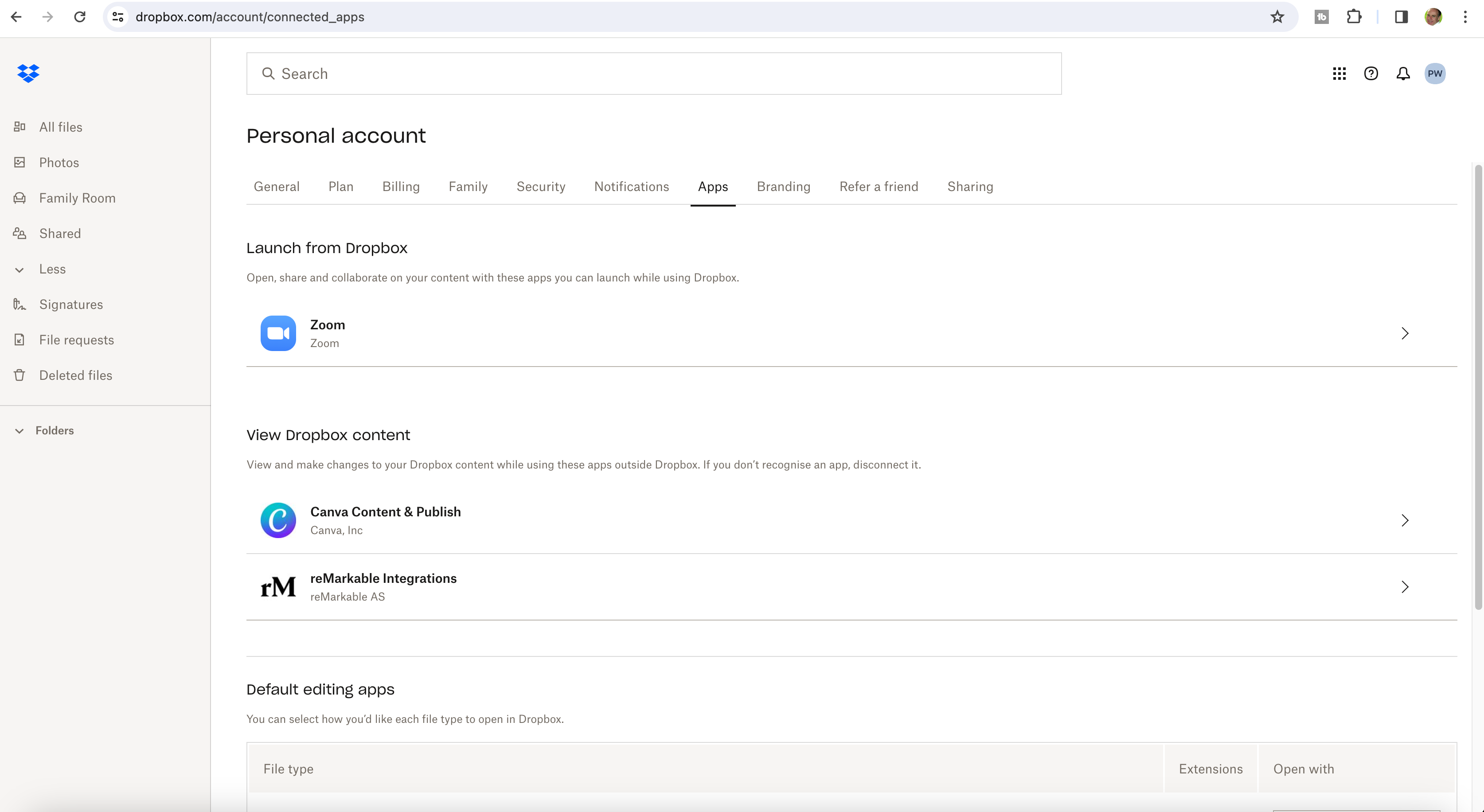
Task: Click the Canva Content & Publish icon
Action: (278, 520)
